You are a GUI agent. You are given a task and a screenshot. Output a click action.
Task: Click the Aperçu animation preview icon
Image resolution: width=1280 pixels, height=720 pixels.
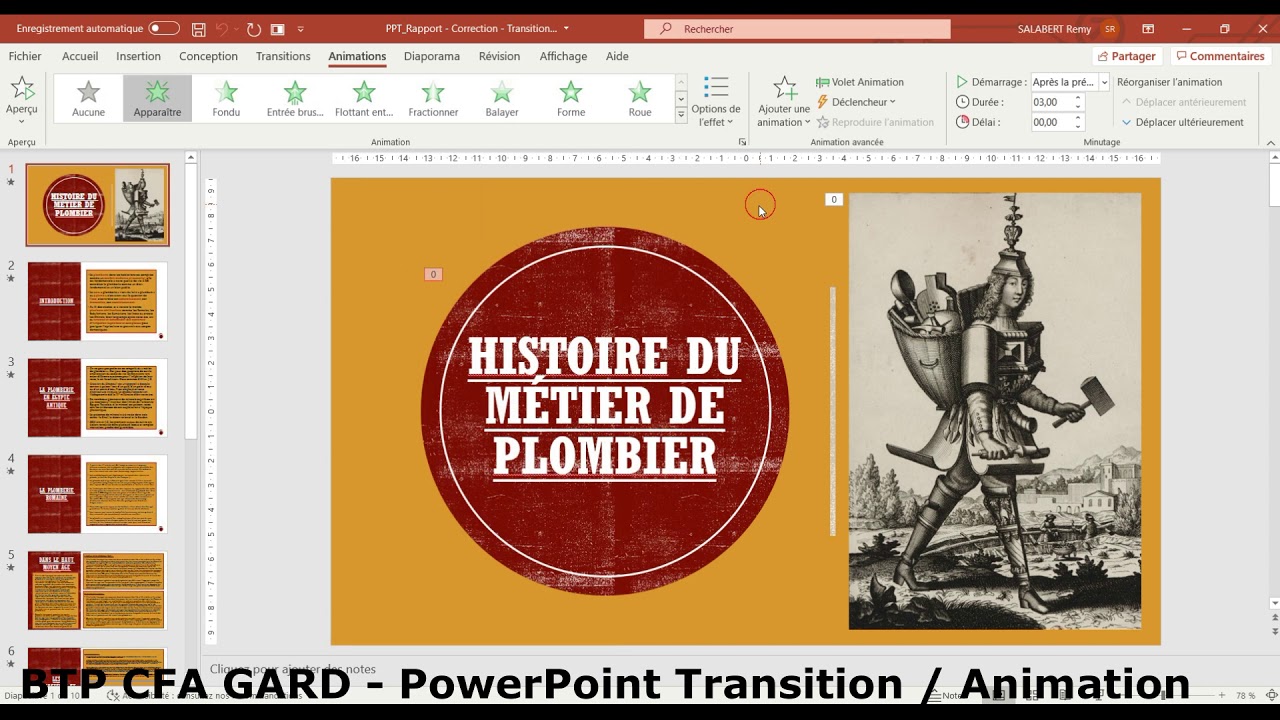[22, 88]
